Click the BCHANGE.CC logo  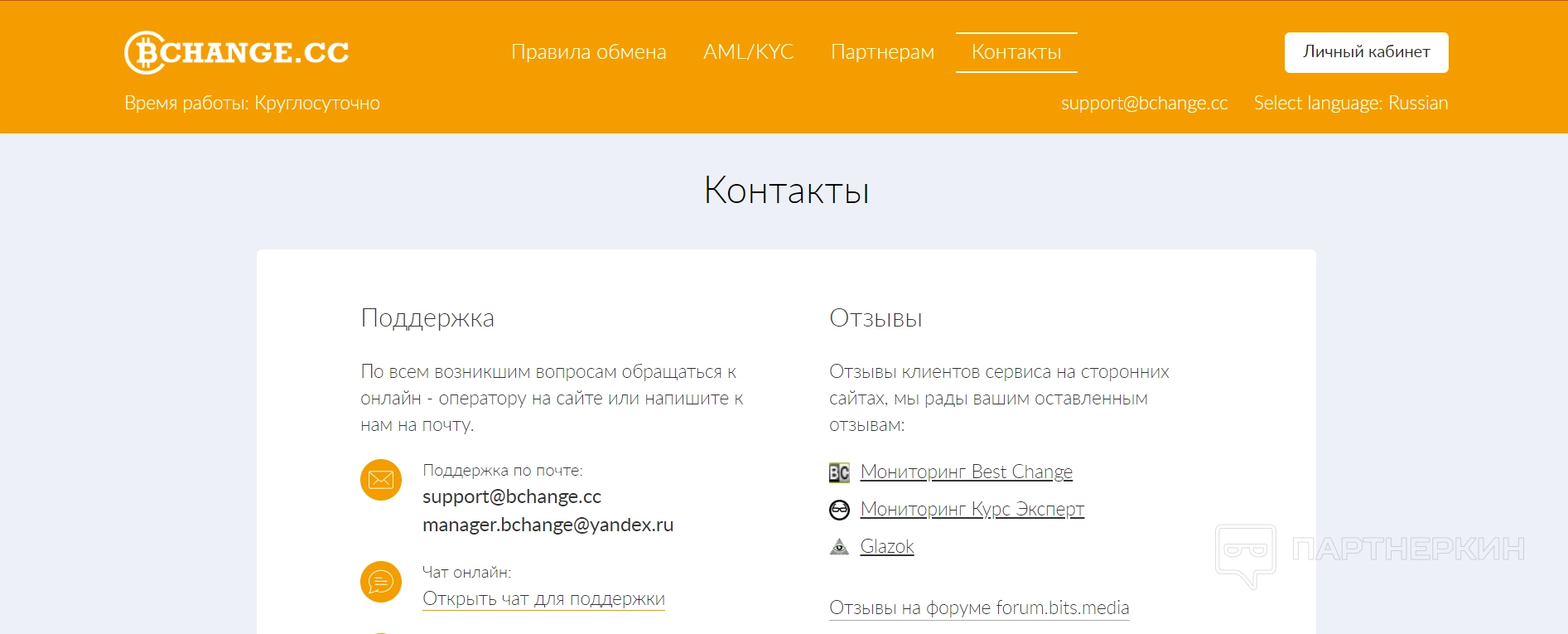tap(237, 52)
